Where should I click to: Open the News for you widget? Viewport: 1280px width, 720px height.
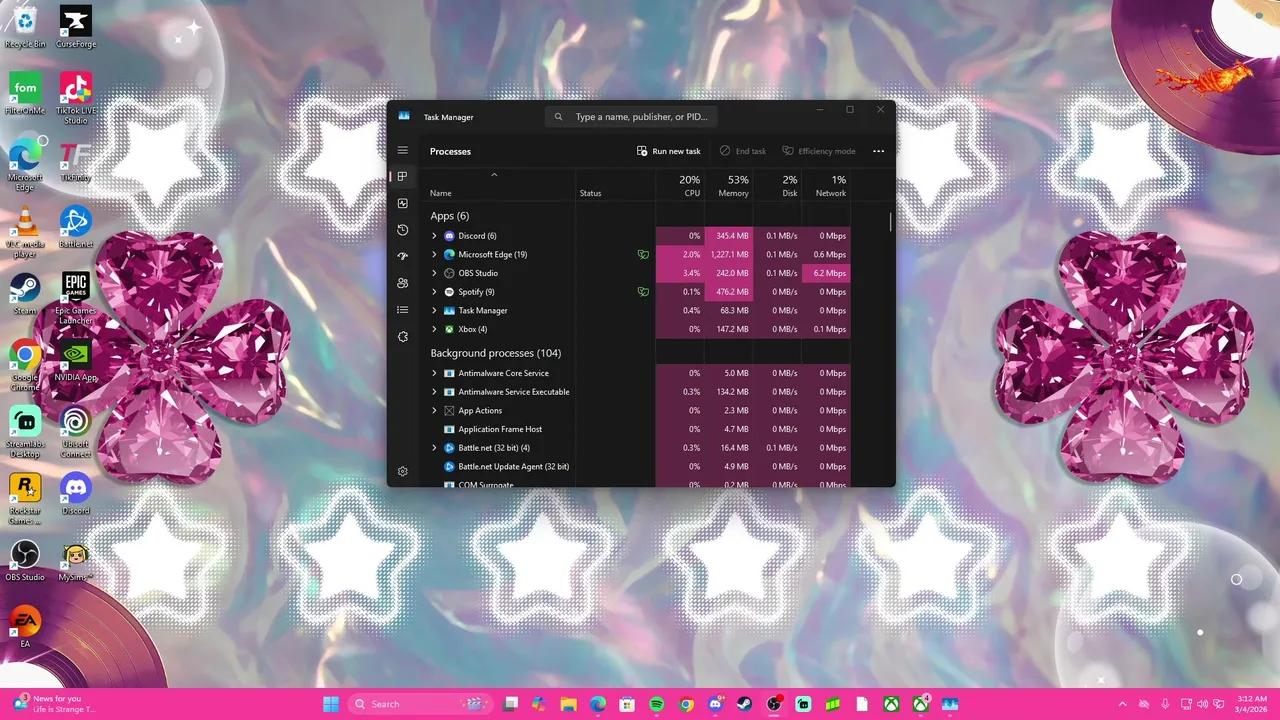click(x=55, y=704)
